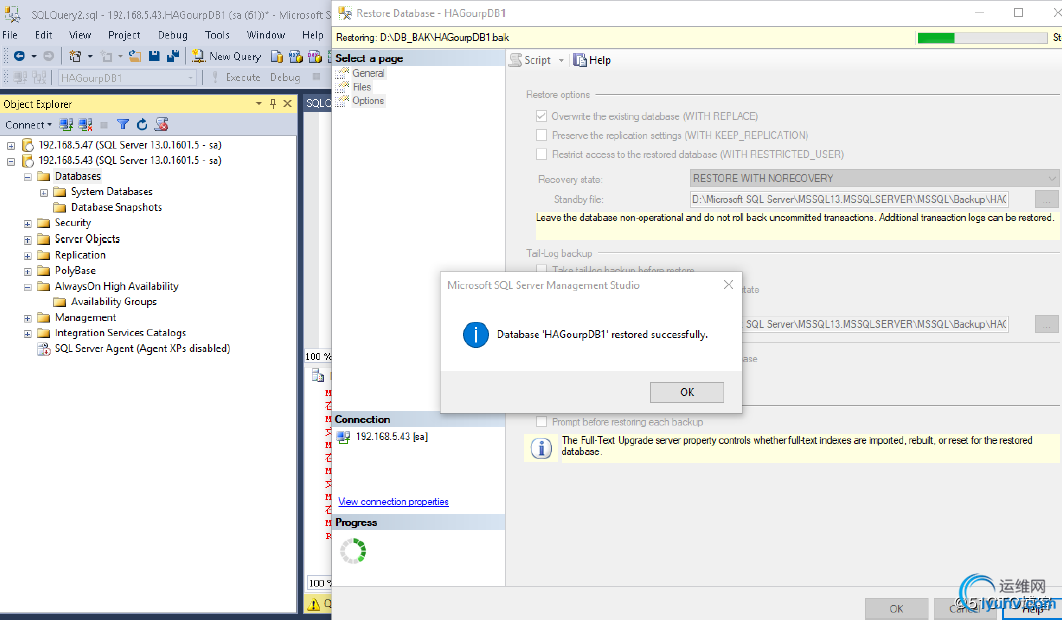Click the Availability Groups folder icon
Image resolution: width=1062 pixels, height=620 pixels.
[x=60, y=302]
